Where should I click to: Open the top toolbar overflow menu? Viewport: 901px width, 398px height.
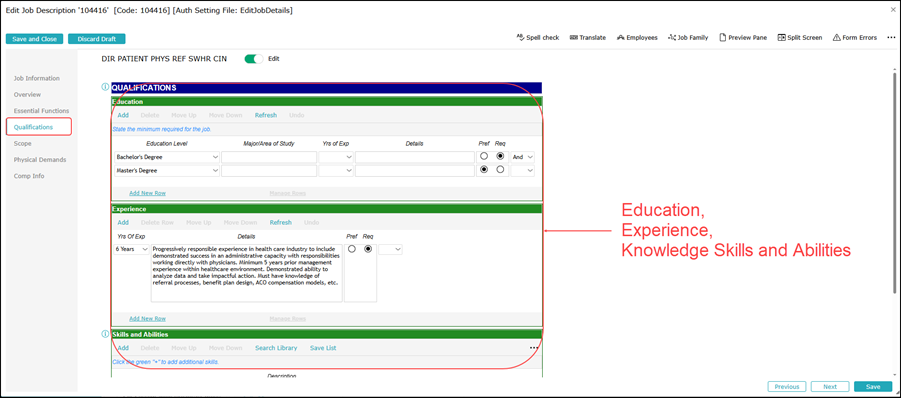click(x=891, y=37)
